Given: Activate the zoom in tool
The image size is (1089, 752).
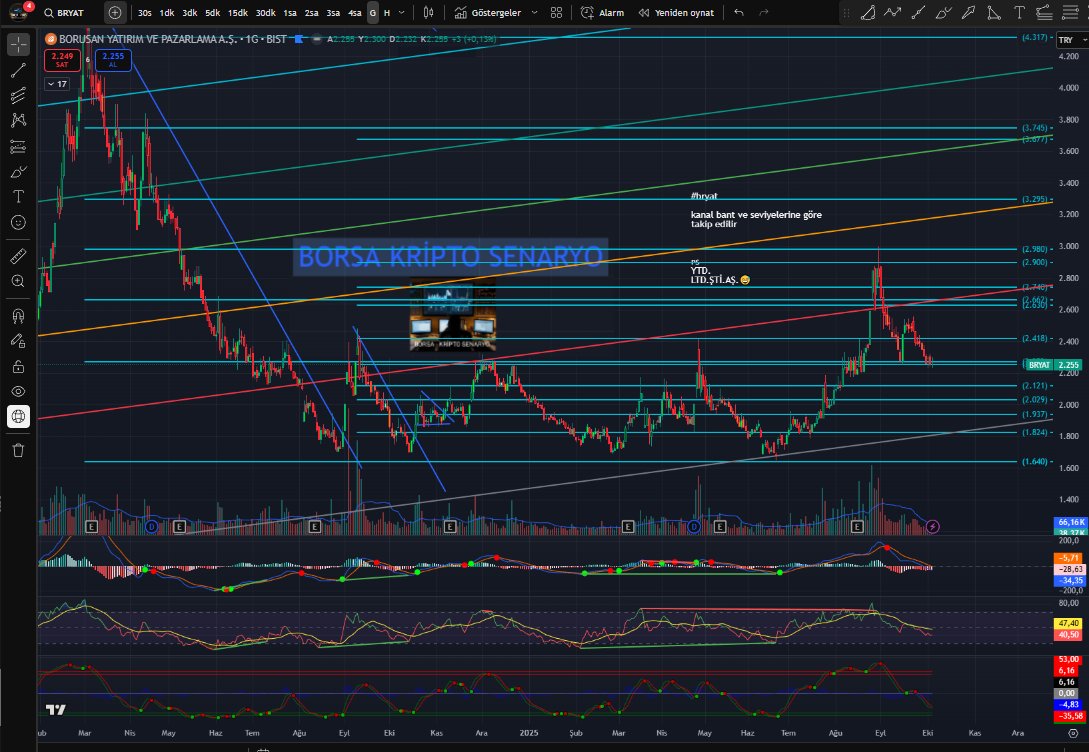Looking at the screenshot, I should 18,281.
